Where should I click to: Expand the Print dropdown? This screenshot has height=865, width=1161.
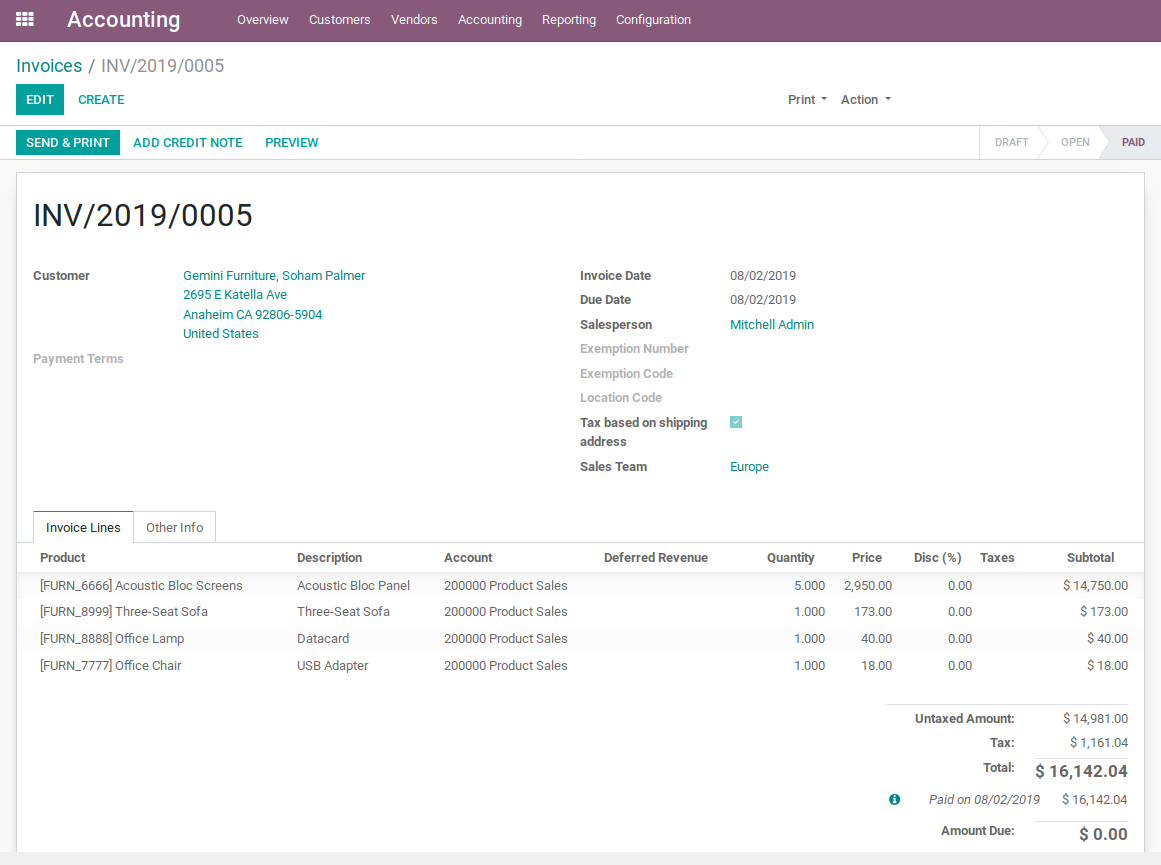click(807, 100)
